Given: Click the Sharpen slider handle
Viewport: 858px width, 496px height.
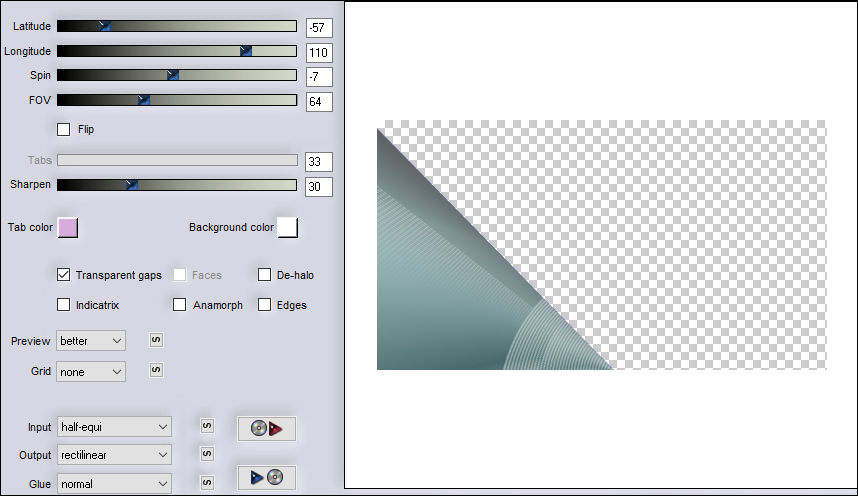Looking at the screenshot, I should click(x=131, y=184).
